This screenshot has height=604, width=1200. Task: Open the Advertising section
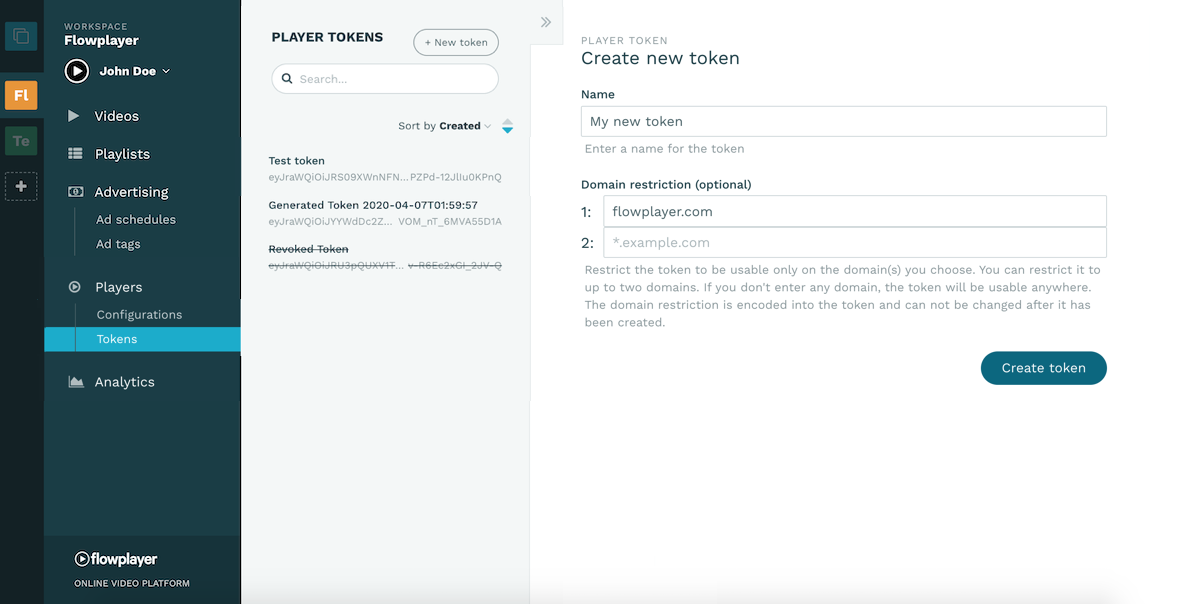coord(131,192)
